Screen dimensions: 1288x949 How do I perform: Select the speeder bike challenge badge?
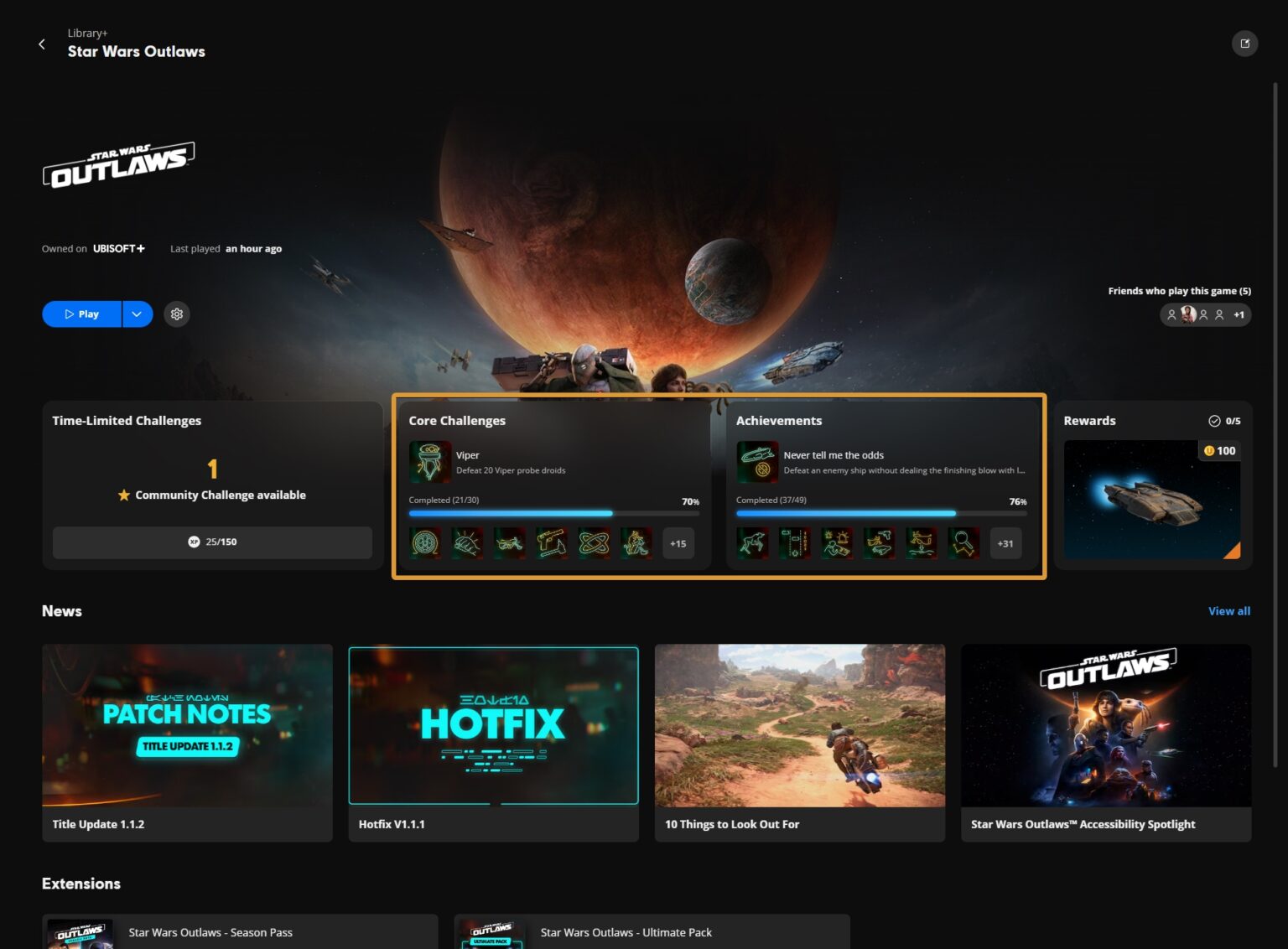coord(509,542)
